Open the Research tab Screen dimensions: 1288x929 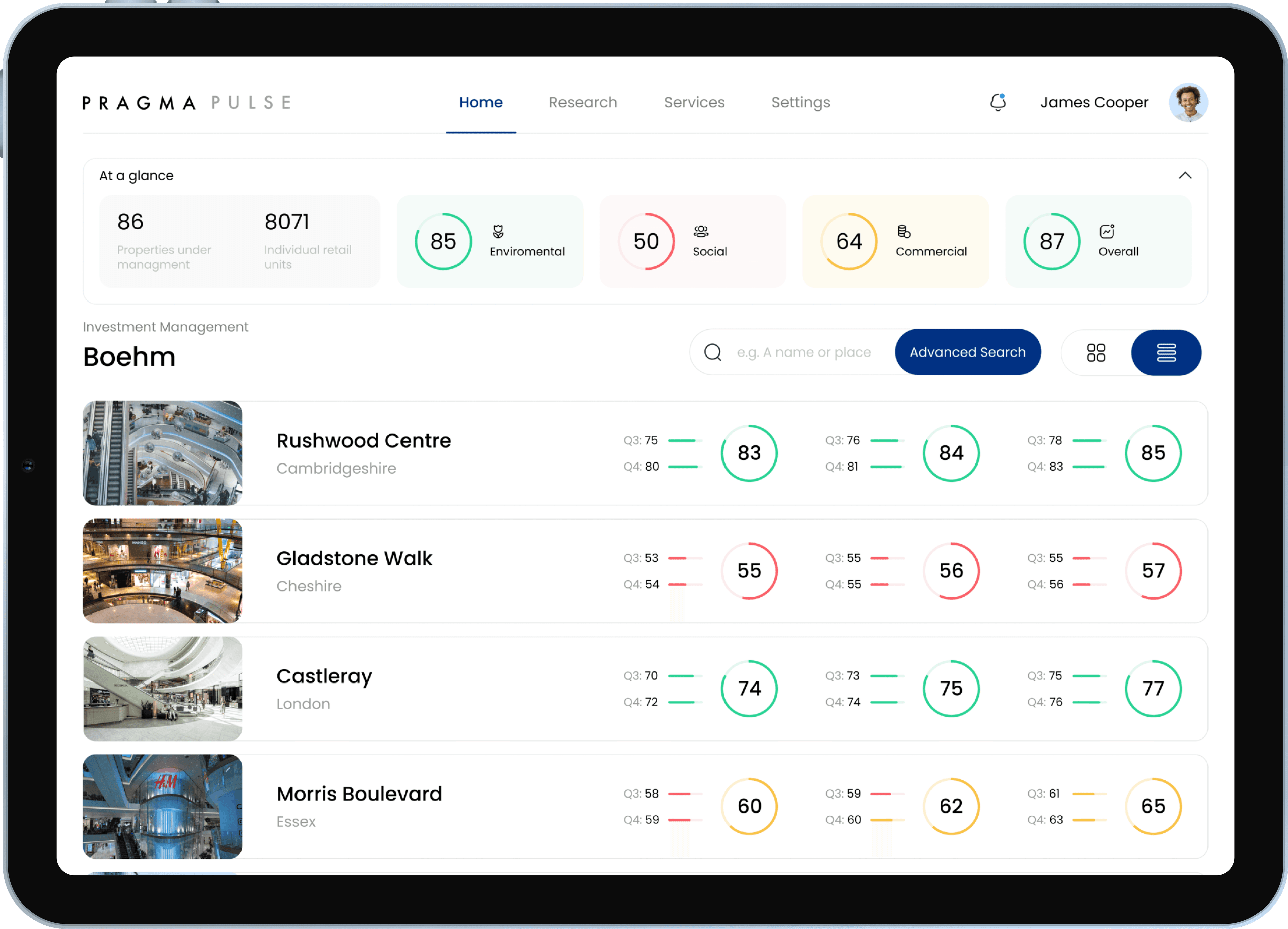[x=583, y=102]
